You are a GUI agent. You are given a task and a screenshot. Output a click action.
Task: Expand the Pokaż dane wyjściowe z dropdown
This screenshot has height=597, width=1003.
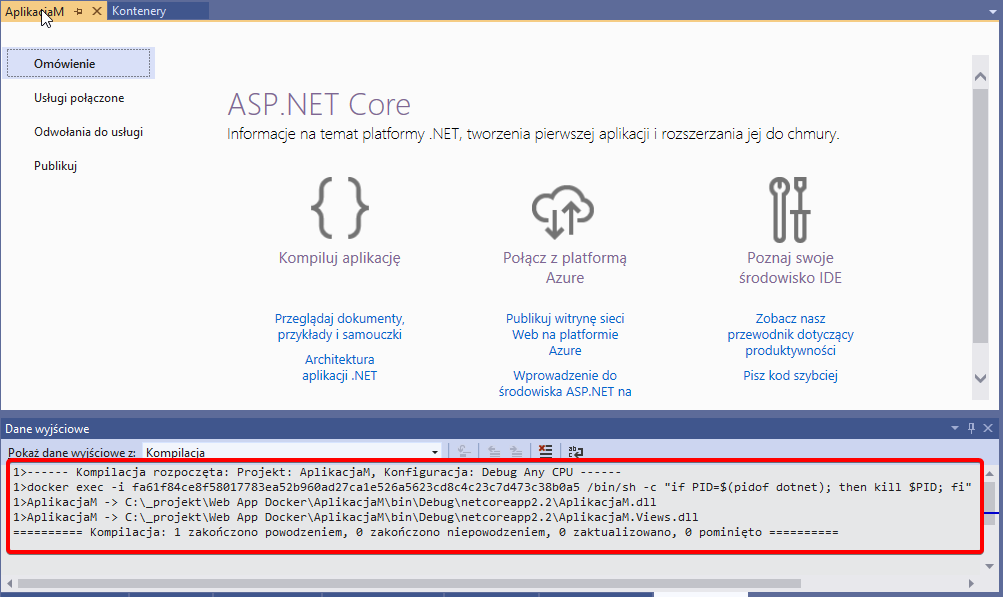[434, 452]
